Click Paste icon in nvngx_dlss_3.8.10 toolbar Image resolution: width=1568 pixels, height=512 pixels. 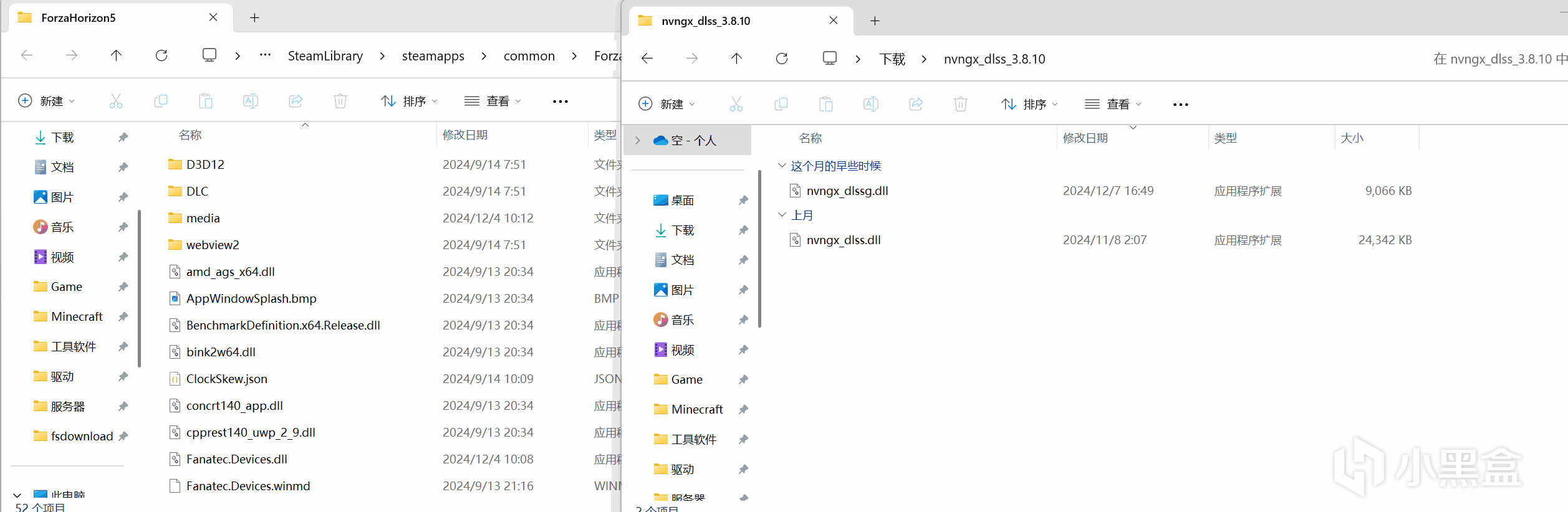(x=826, y=104)
